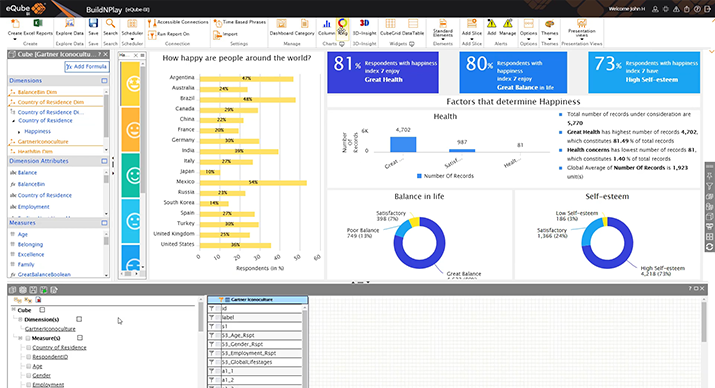The width and height of the screenshot is (715, 388).
Task: Toggle the Cube checkbox in tree
Action: pos(42,310)
